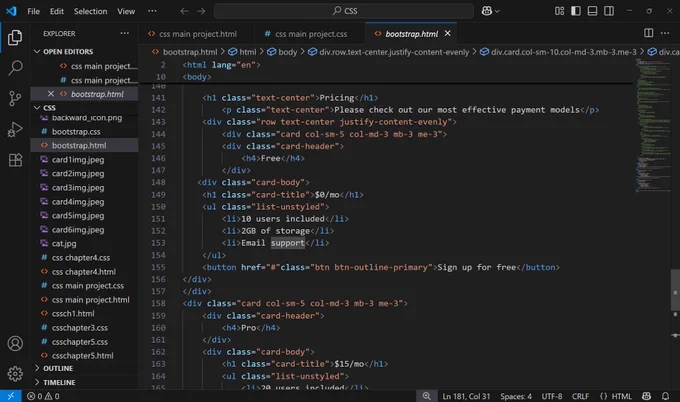Change HTML language mode

click(616, 396)
